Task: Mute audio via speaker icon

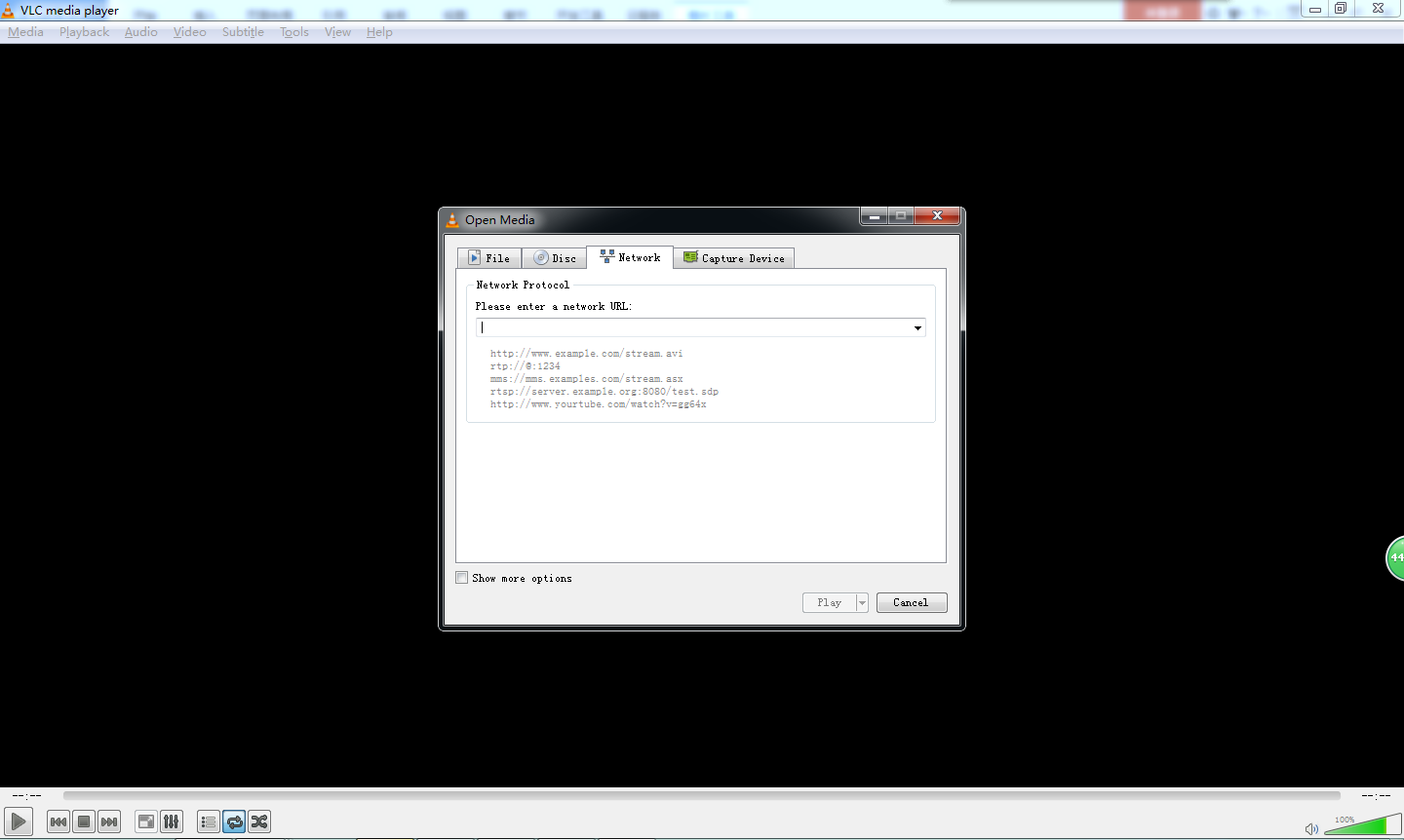Action: click(1311, 828)
